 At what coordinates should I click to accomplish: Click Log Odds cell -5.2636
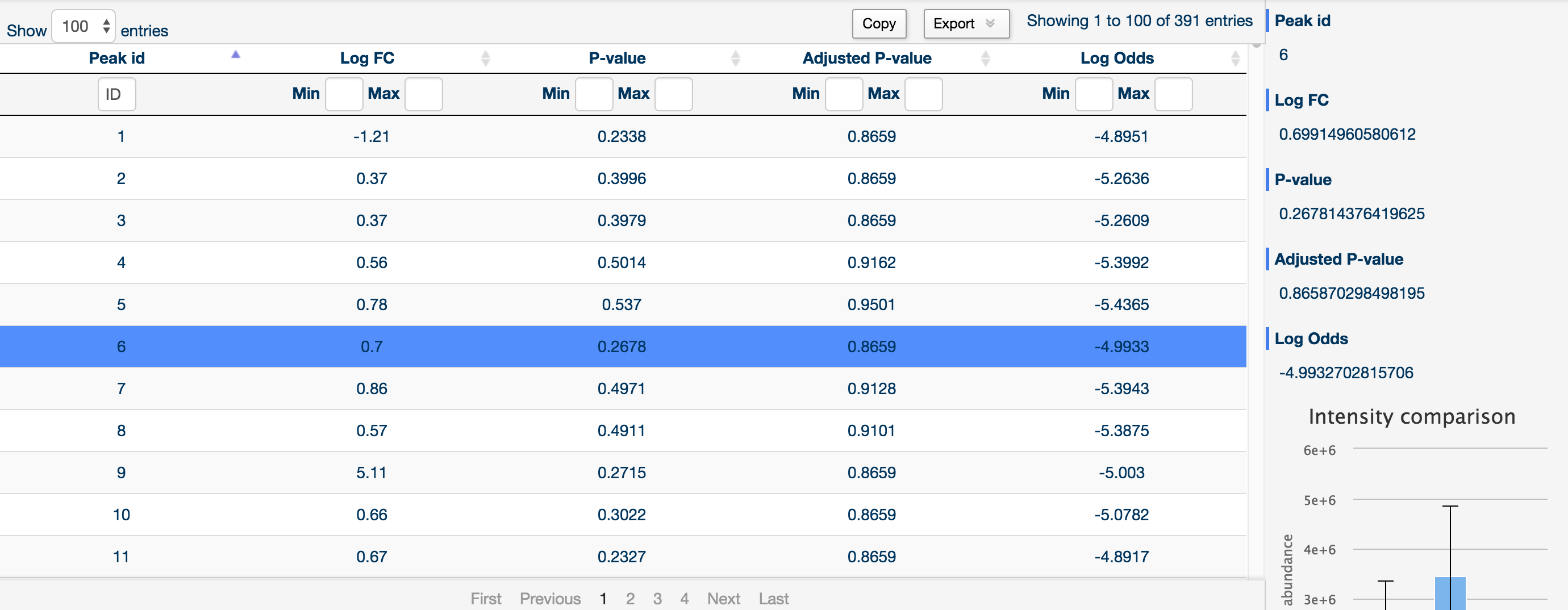1121,178
